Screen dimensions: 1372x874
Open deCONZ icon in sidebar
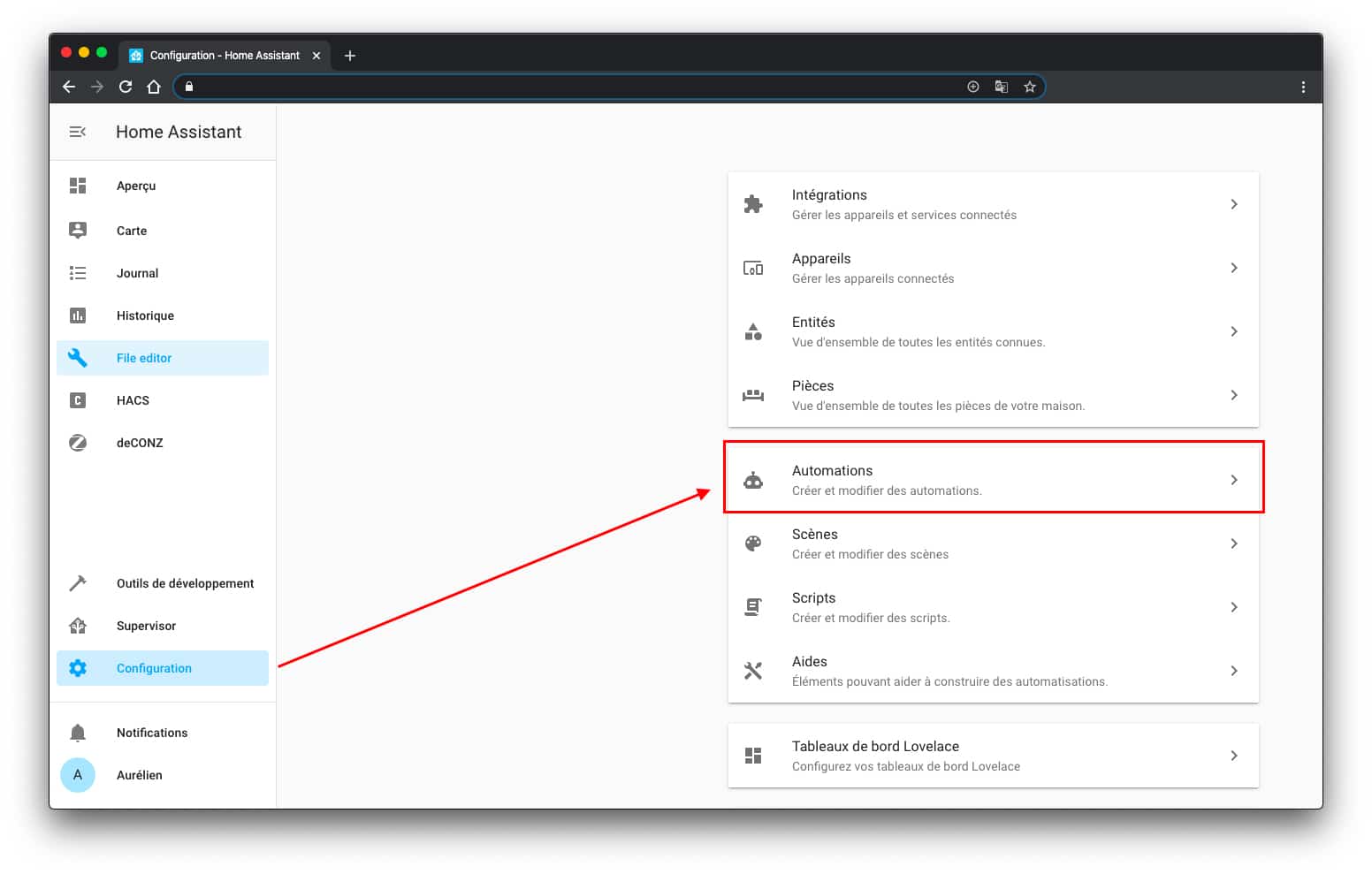click(78, 443)
